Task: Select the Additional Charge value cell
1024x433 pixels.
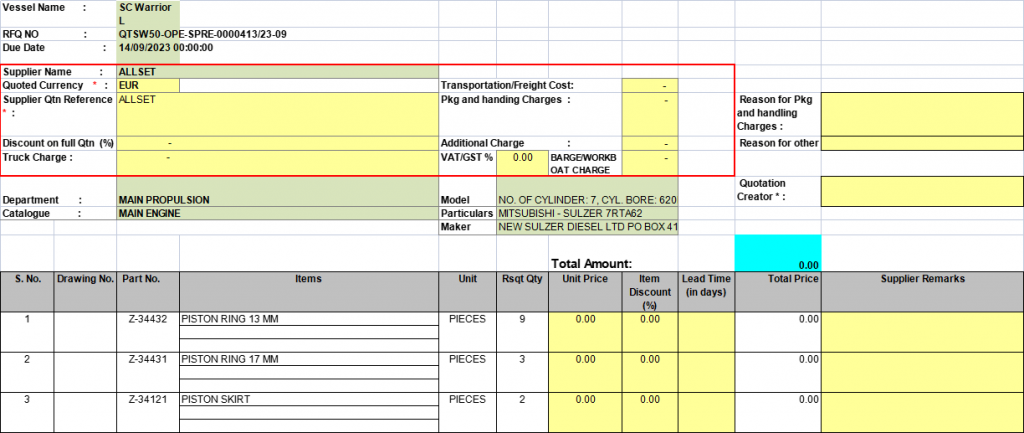Action: pos(649,143)
